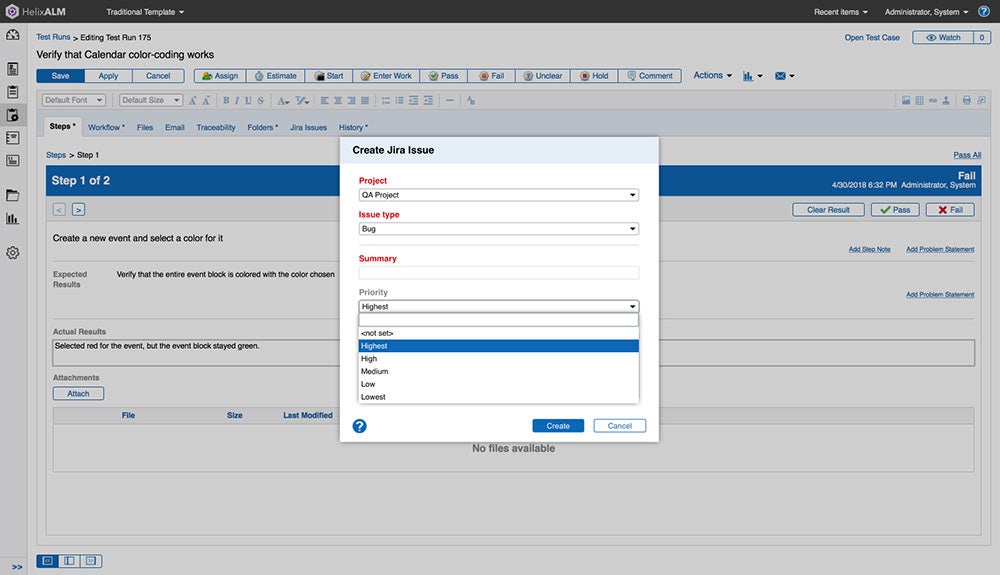
Task: Open the chart reports dropdown in toolbar
Action: point(753,76)
